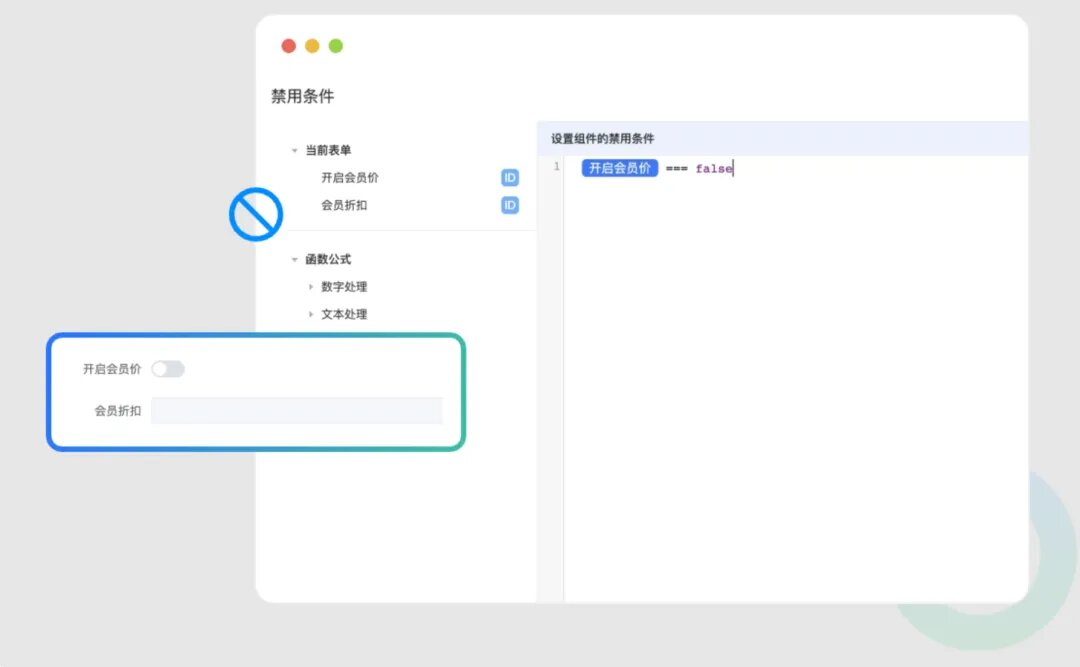Click the ID badge beside 会员折扣
1080x667 pixels.
coord(510,206)
